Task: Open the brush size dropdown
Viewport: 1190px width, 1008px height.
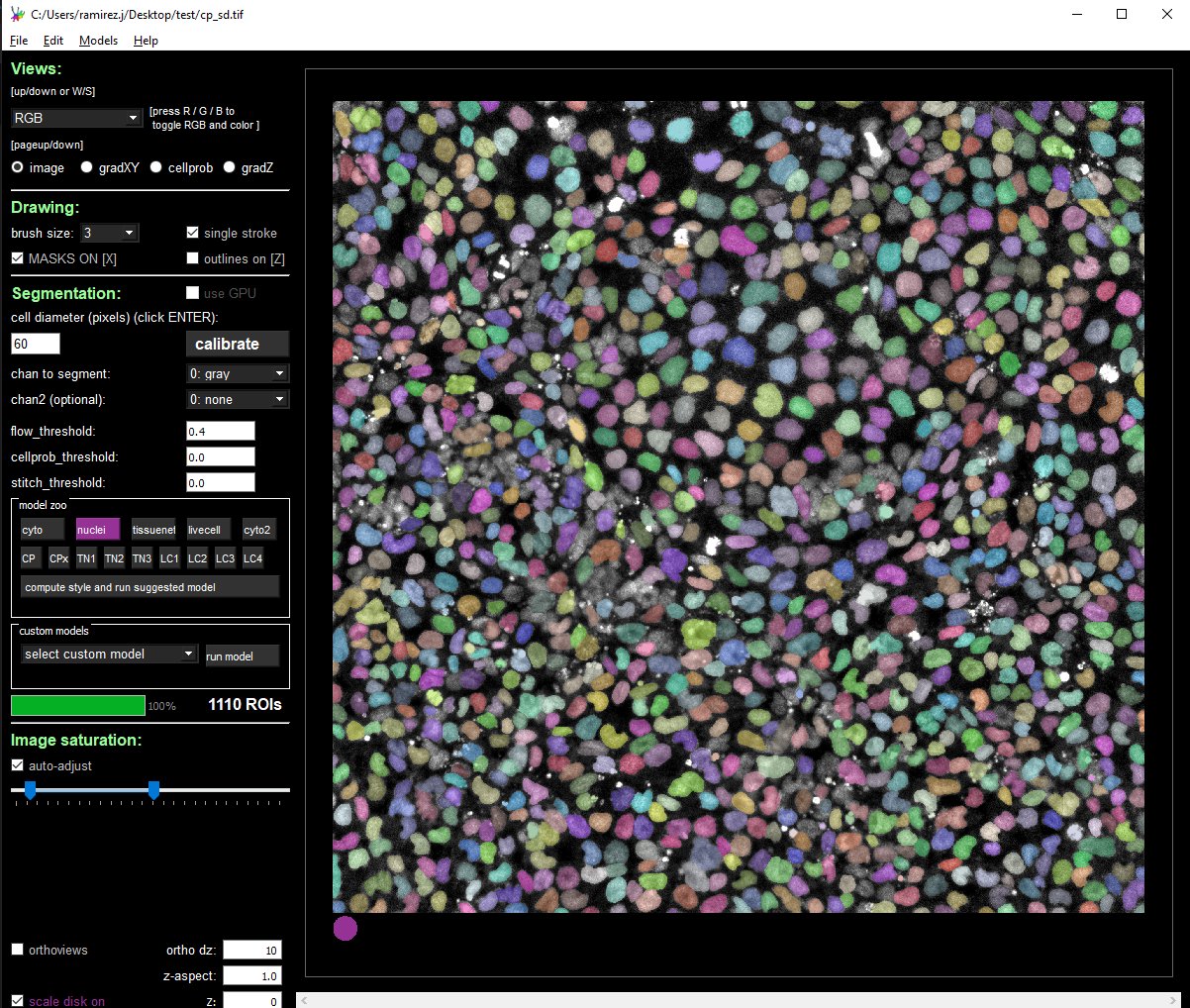Action: (x=109, y=232)
